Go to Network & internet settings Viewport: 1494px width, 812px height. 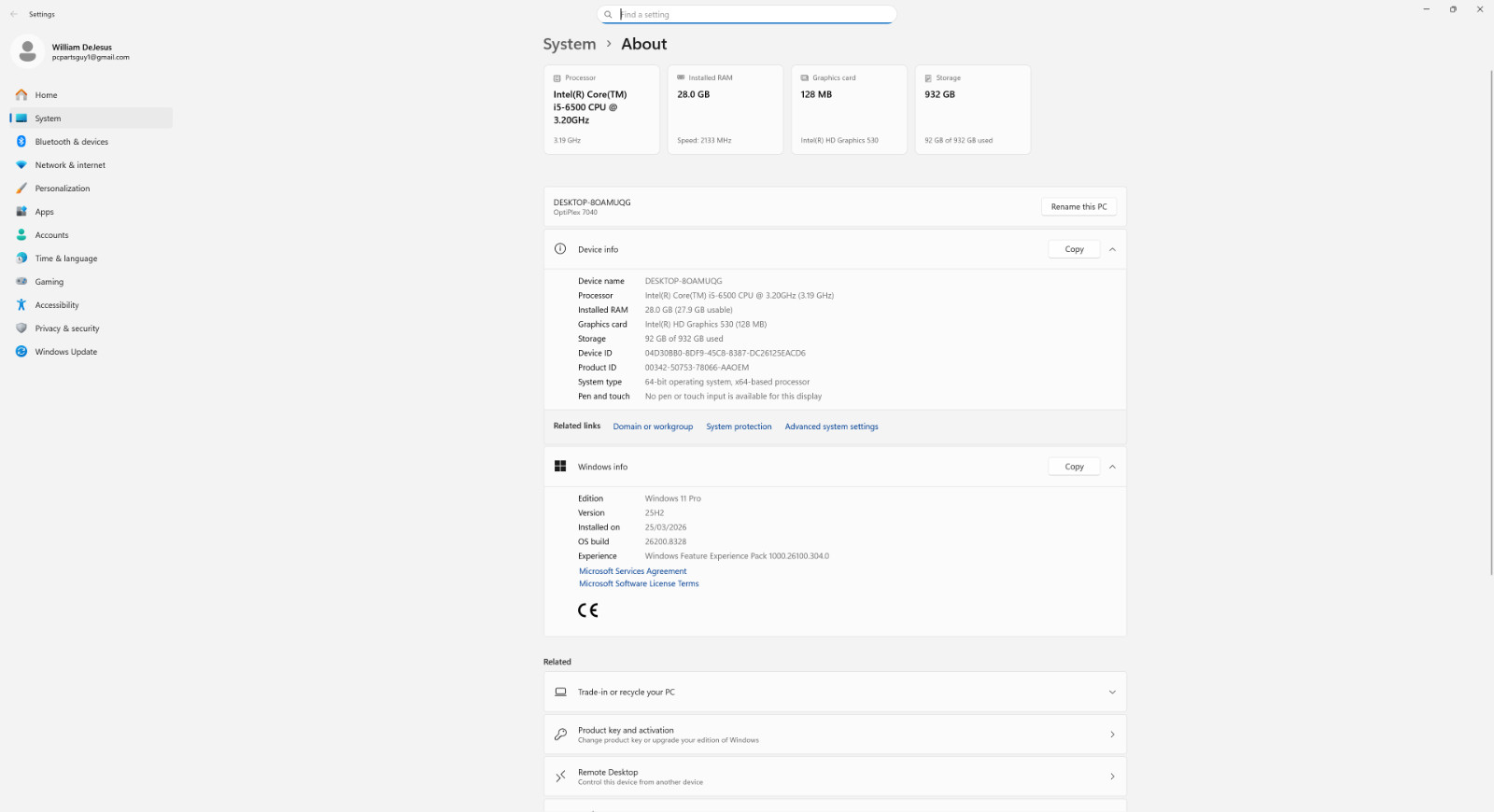pyautogui.click(x=92, y=165)
